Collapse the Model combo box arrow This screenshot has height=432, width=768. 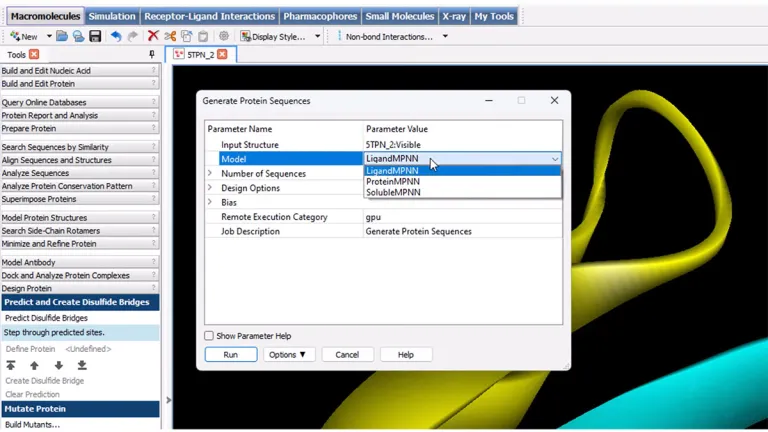point(554,159)
